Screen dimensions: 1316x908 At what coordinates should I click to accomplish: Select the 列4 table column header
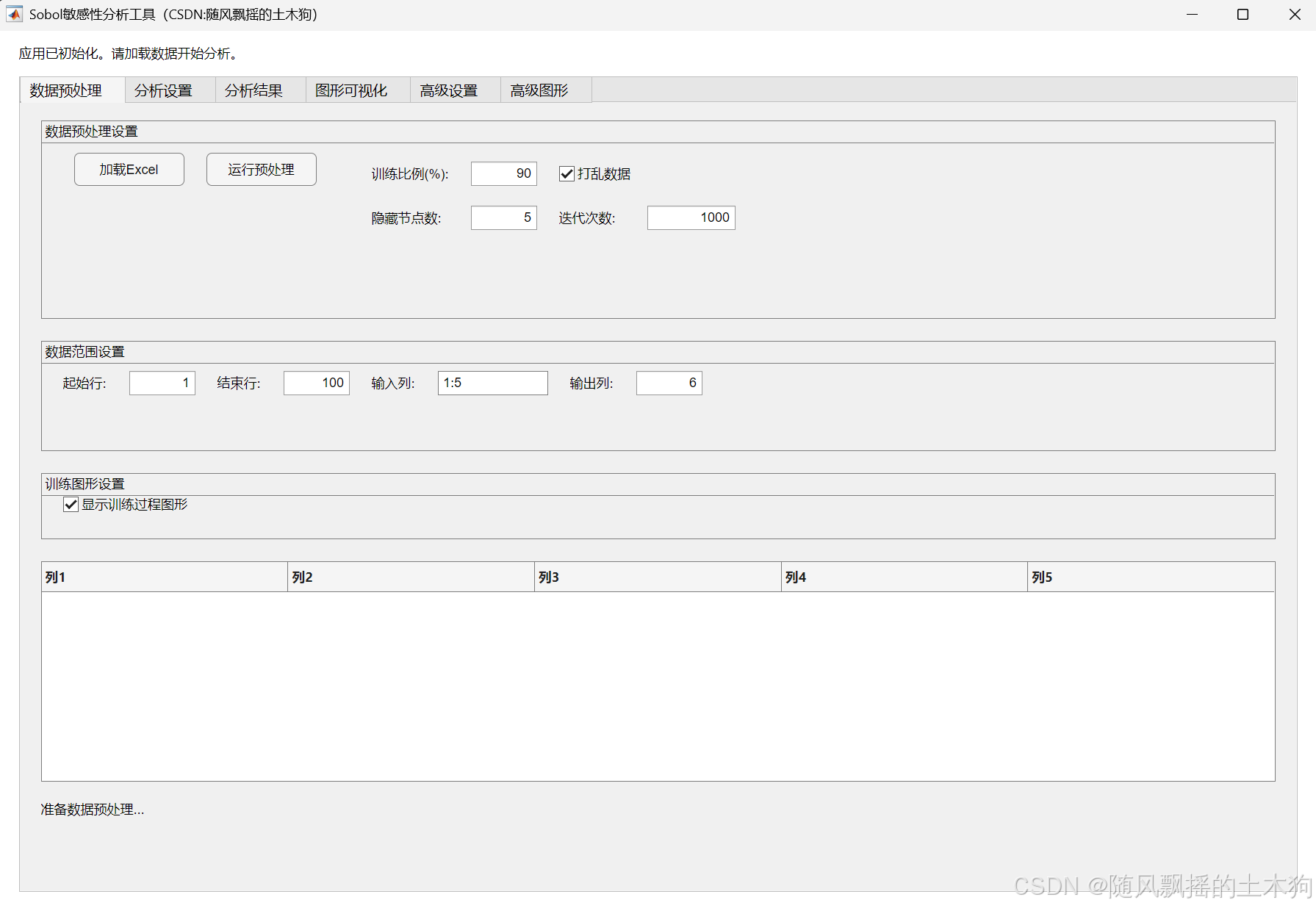click(x=905, y=577)
